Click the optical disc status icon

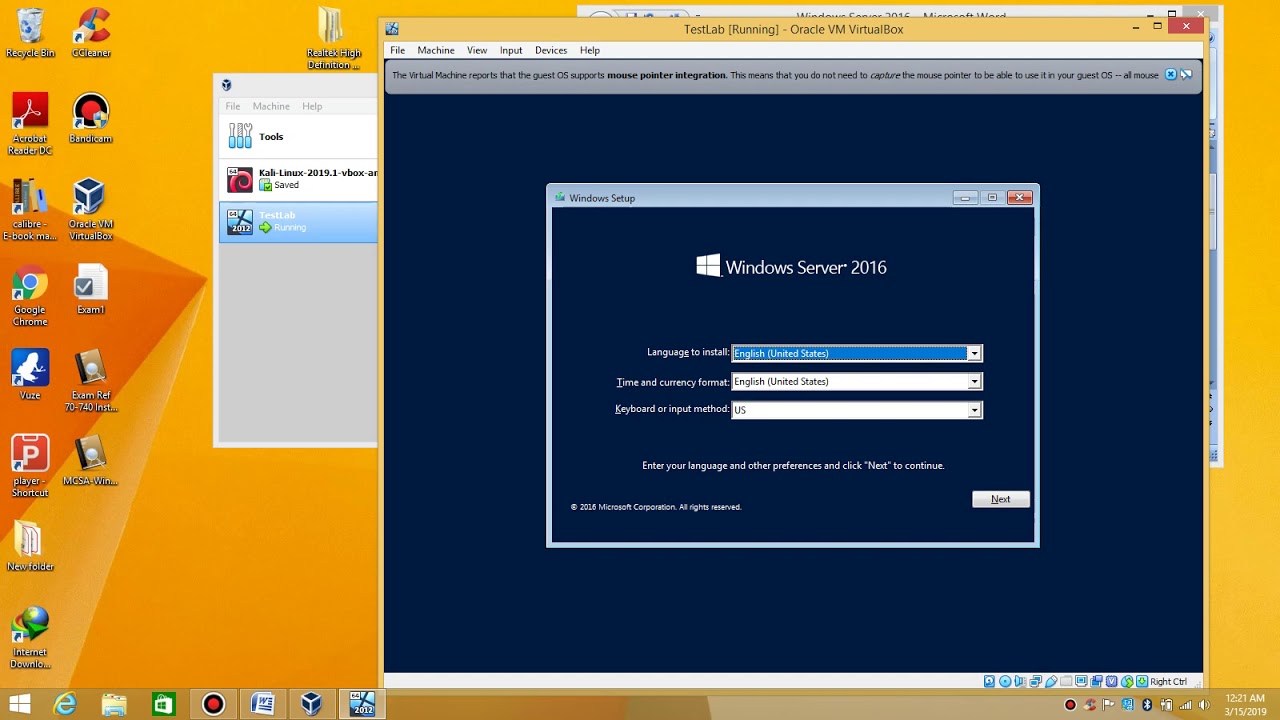(x=1005, y=681)
